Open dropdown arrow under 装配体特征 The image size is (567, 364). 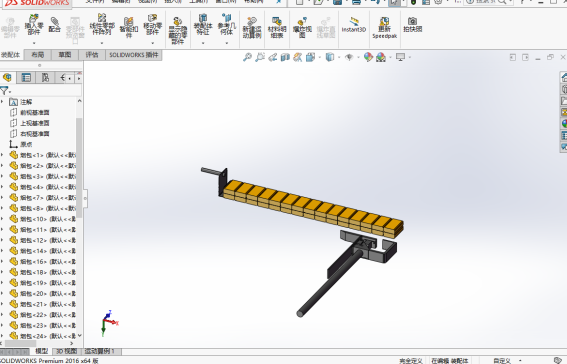pos(203,43)
